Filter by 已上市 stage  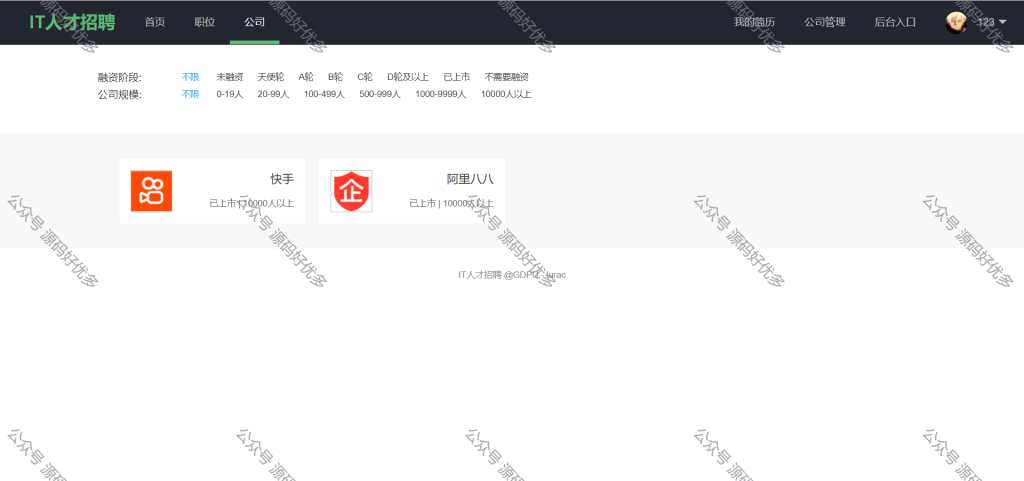click(x=456, y=77)
